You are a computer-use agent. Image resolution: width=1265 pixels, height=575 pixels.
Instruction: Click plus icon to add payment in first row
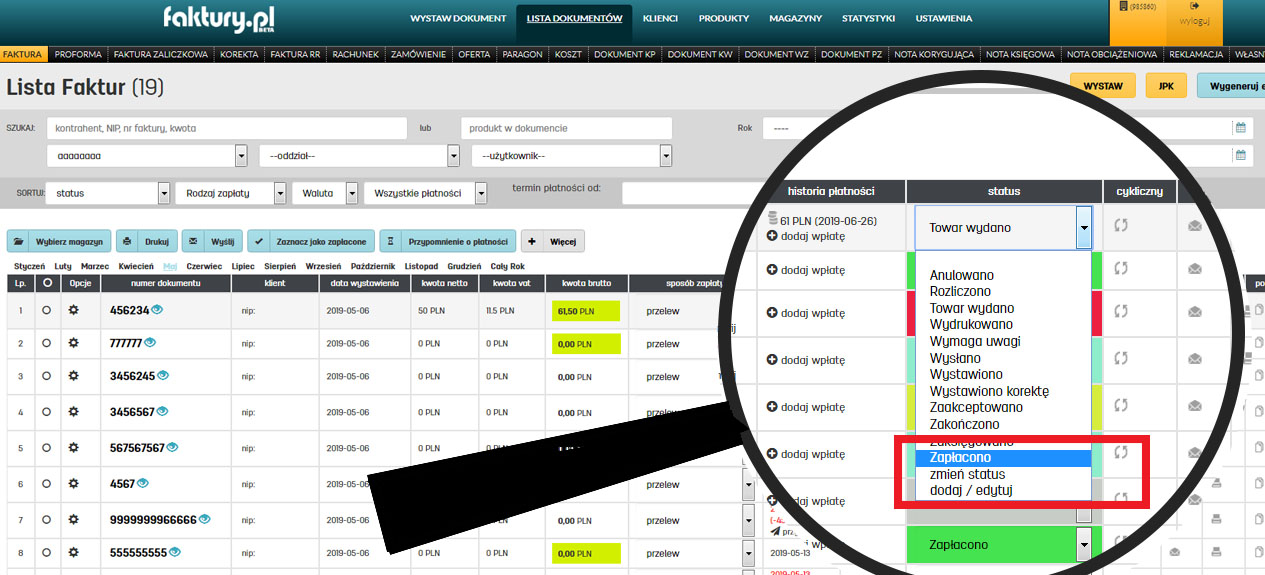(x=772, y=236)
